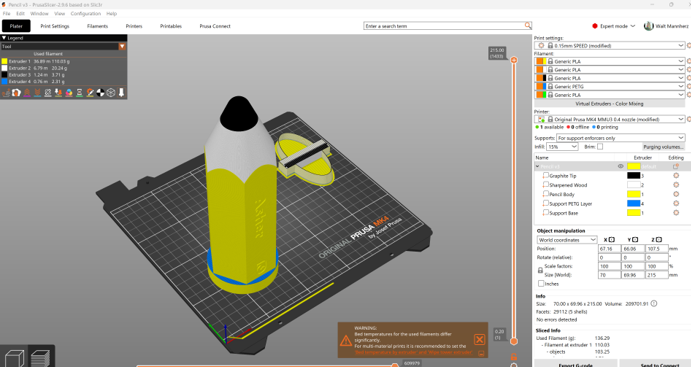This screenshot has height=367, width=691.
Task: Open the File menu
Action: pos(6,14)
